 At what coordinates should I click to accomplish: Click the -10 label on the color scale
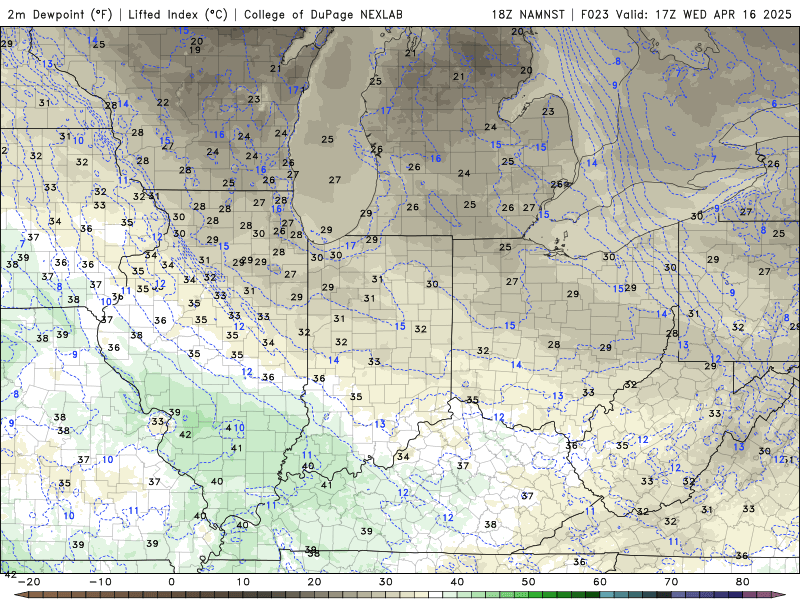(x=100, y=582)
